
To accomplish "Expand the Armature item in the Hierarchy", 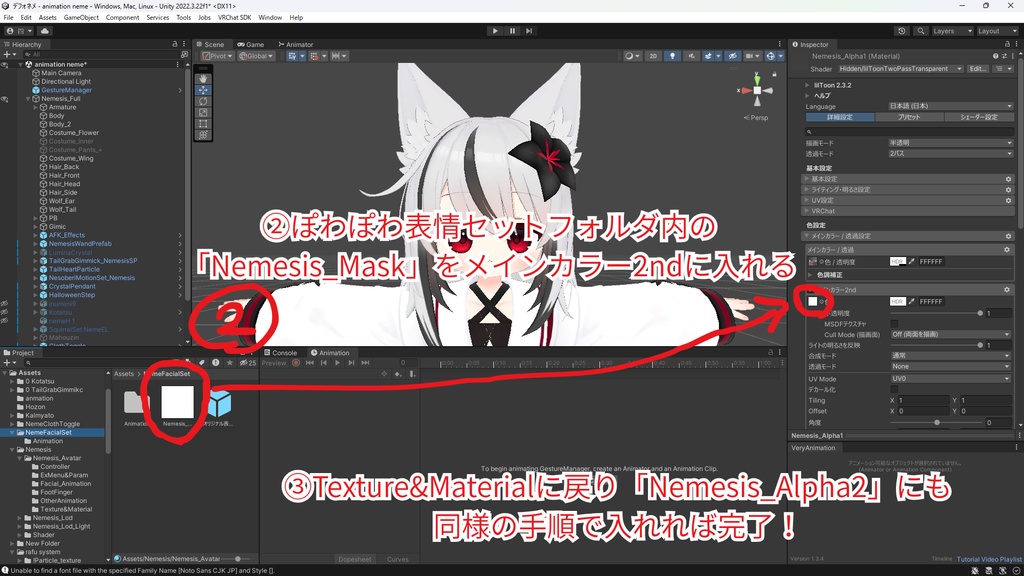I will tap(36, 105).
